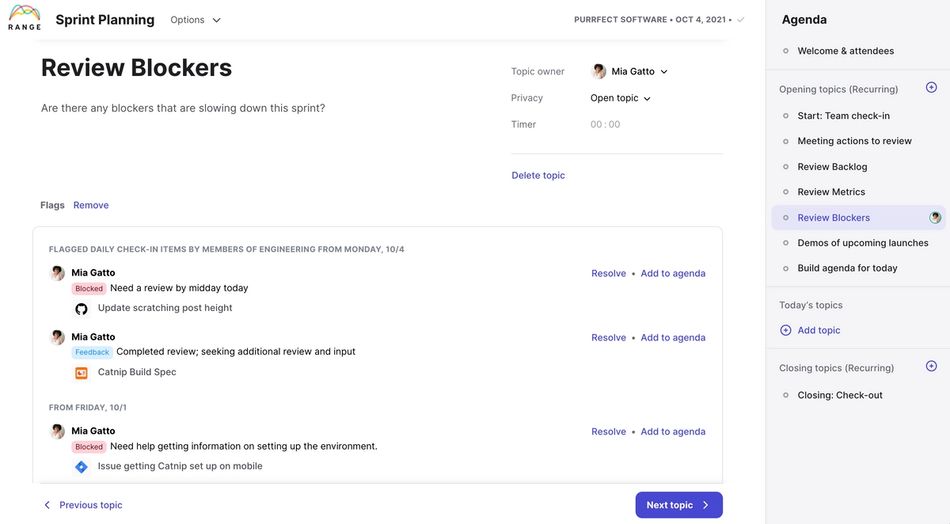
Task: Click the Delete topic link
Action: tap(538, 176)
